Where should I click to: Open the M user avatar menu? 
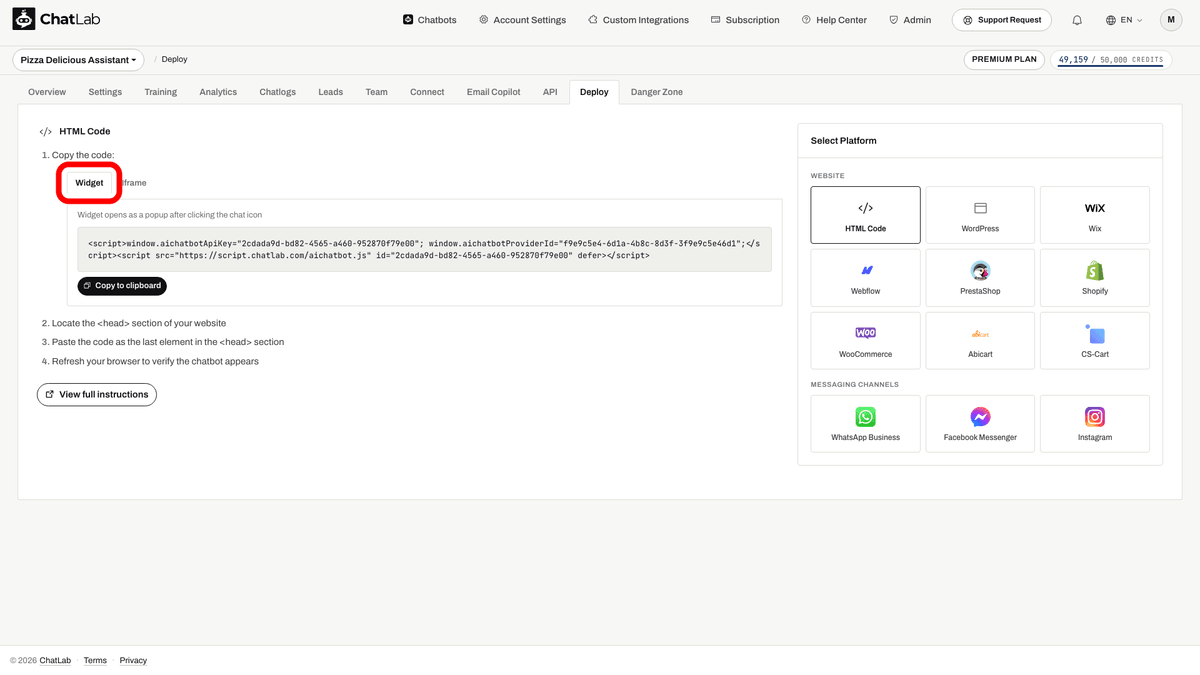pyautogui.click(x=1171, y=20)
